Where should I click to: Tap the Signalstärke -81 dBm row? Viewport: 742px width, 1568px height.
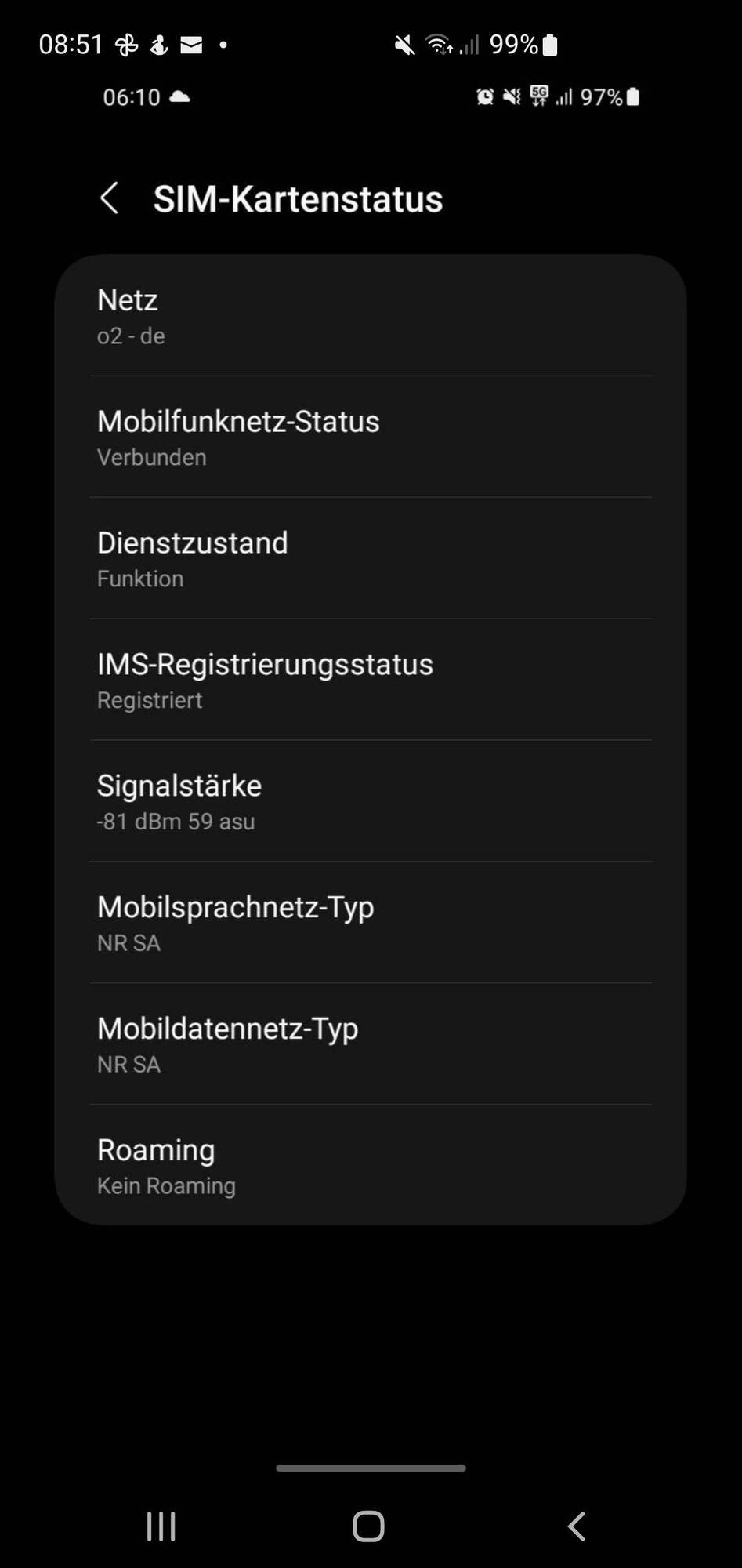[371, 802]
